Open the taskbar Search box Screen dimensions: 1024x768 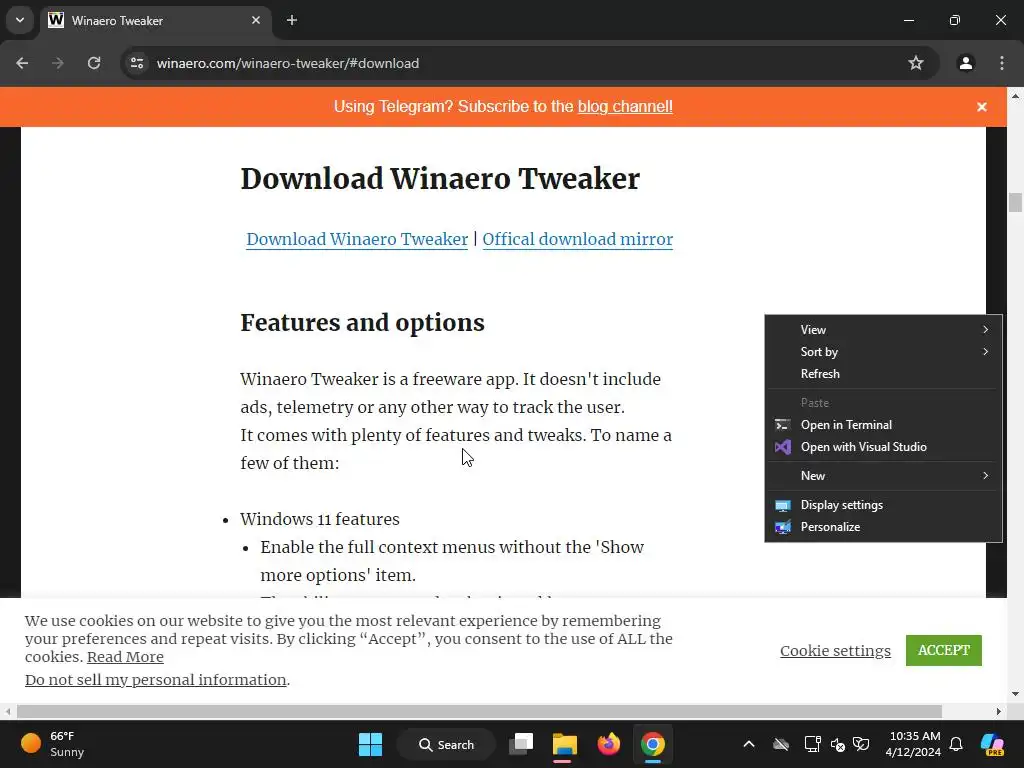tap(447, 744)
